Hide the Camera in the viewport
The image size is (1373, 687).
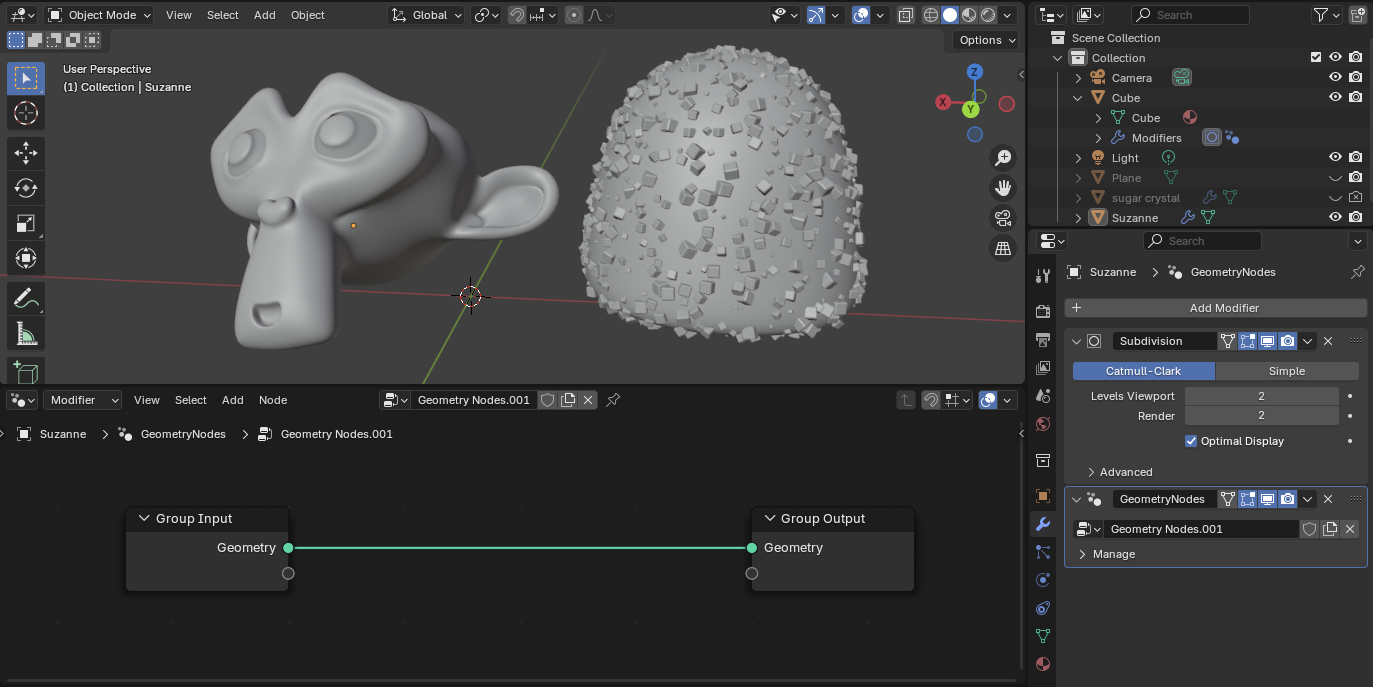tap(1335, 78)
